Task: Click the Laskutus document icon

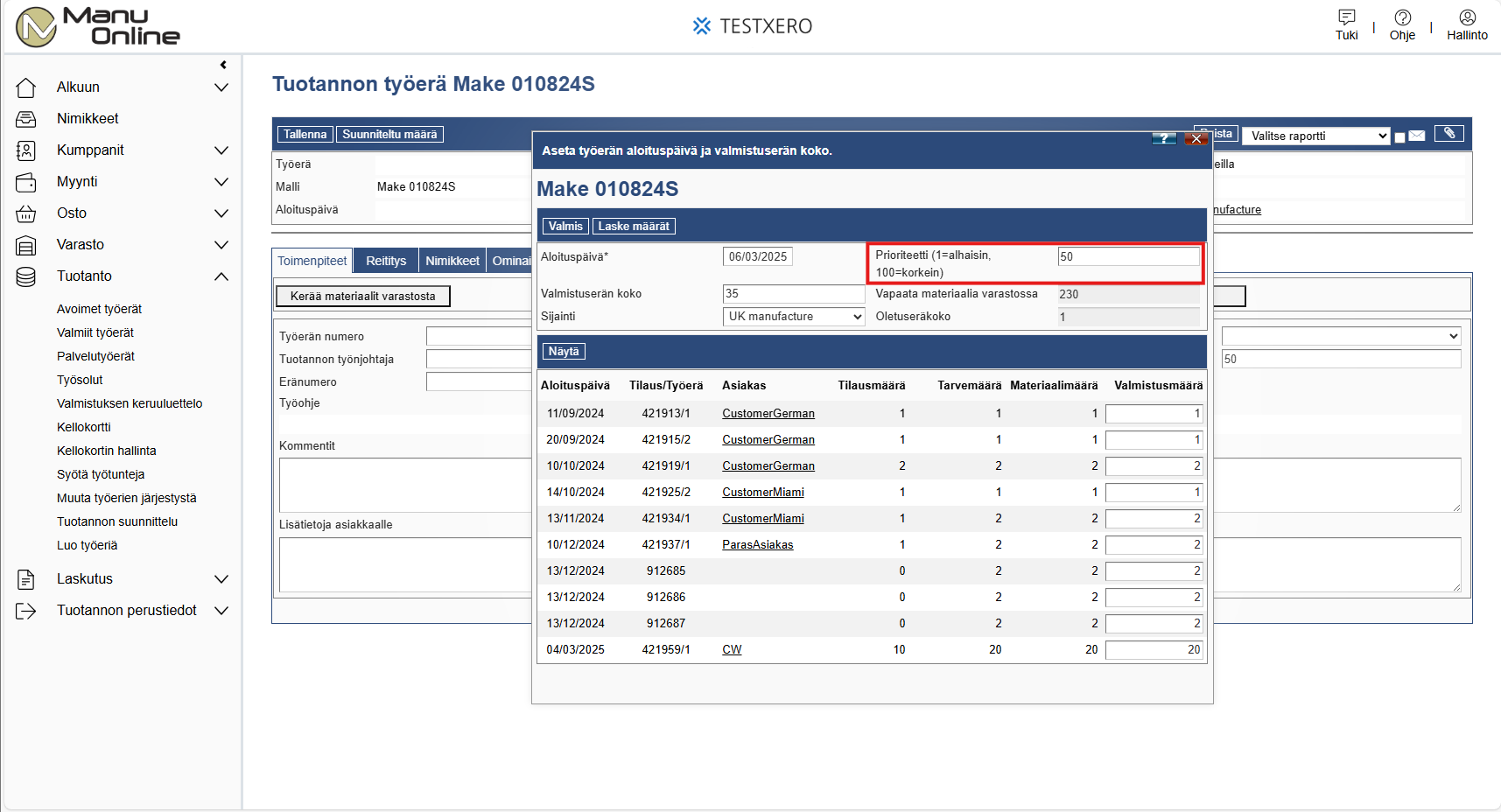Action: coord(26,579)
